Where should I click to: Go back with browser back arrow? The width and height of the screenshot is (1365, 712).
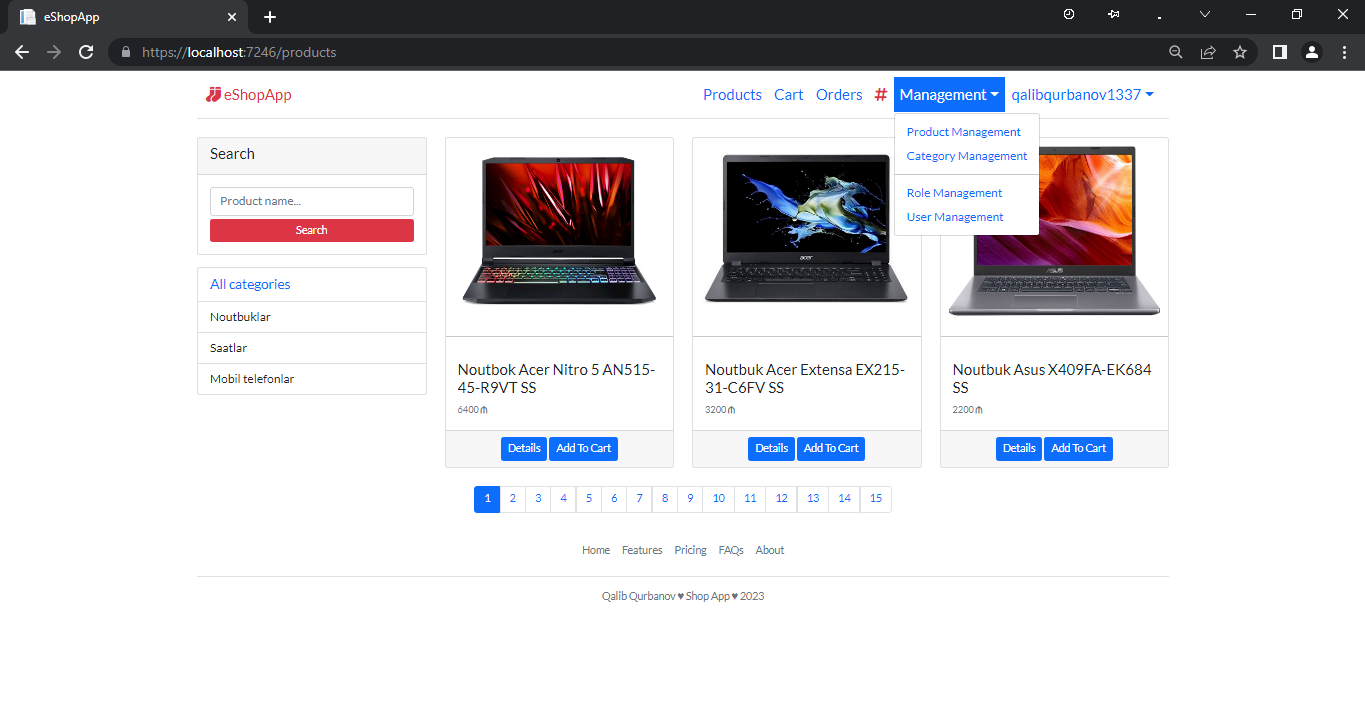click(x=22, y=52)
